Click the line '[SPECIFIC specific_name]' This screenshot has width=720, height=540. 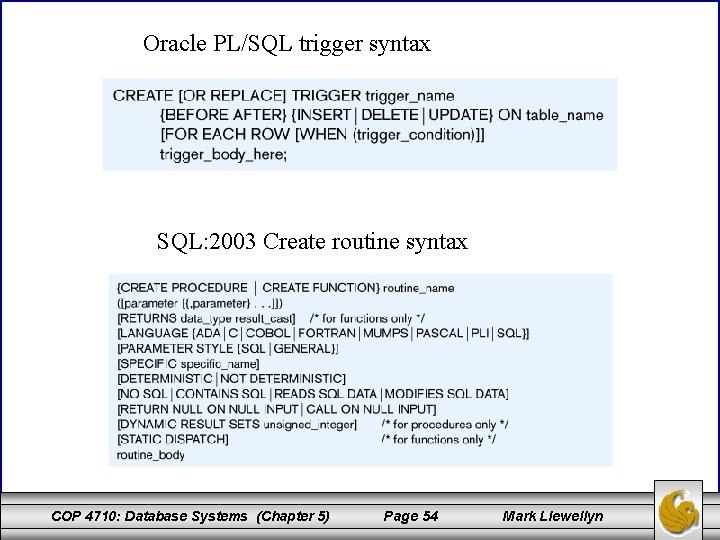point(188,364)
